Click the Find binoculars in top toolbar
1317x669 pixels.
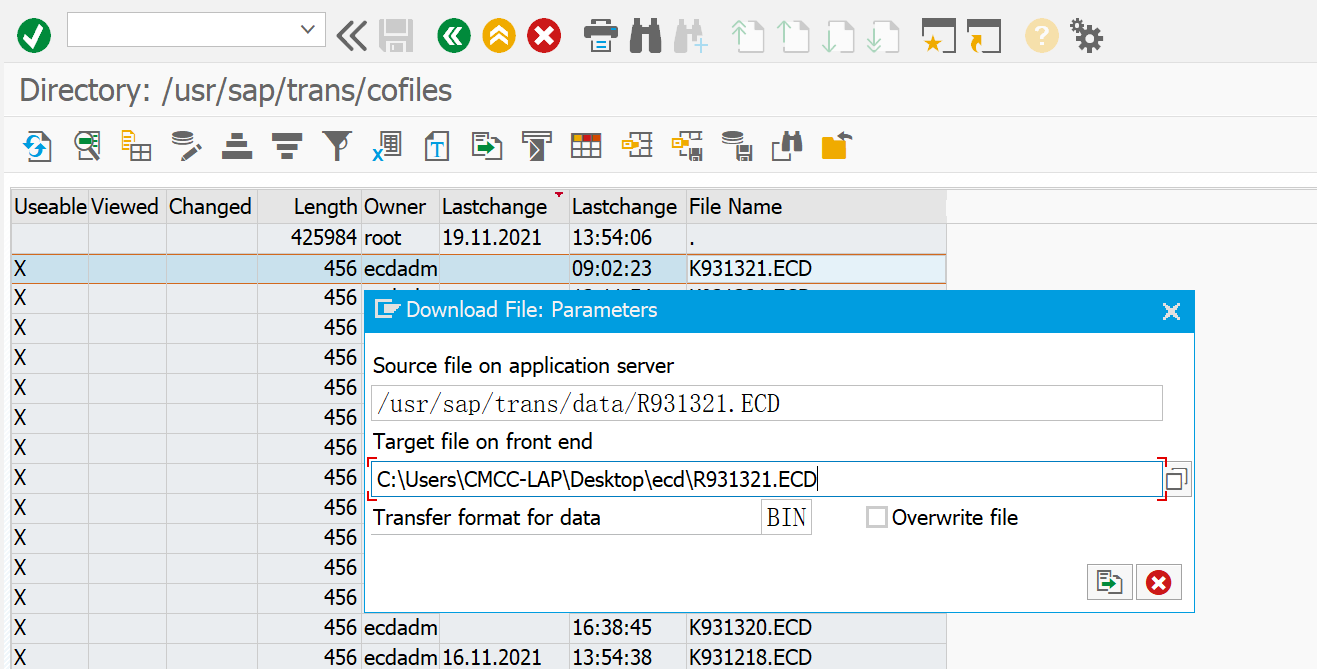point(645,37)
